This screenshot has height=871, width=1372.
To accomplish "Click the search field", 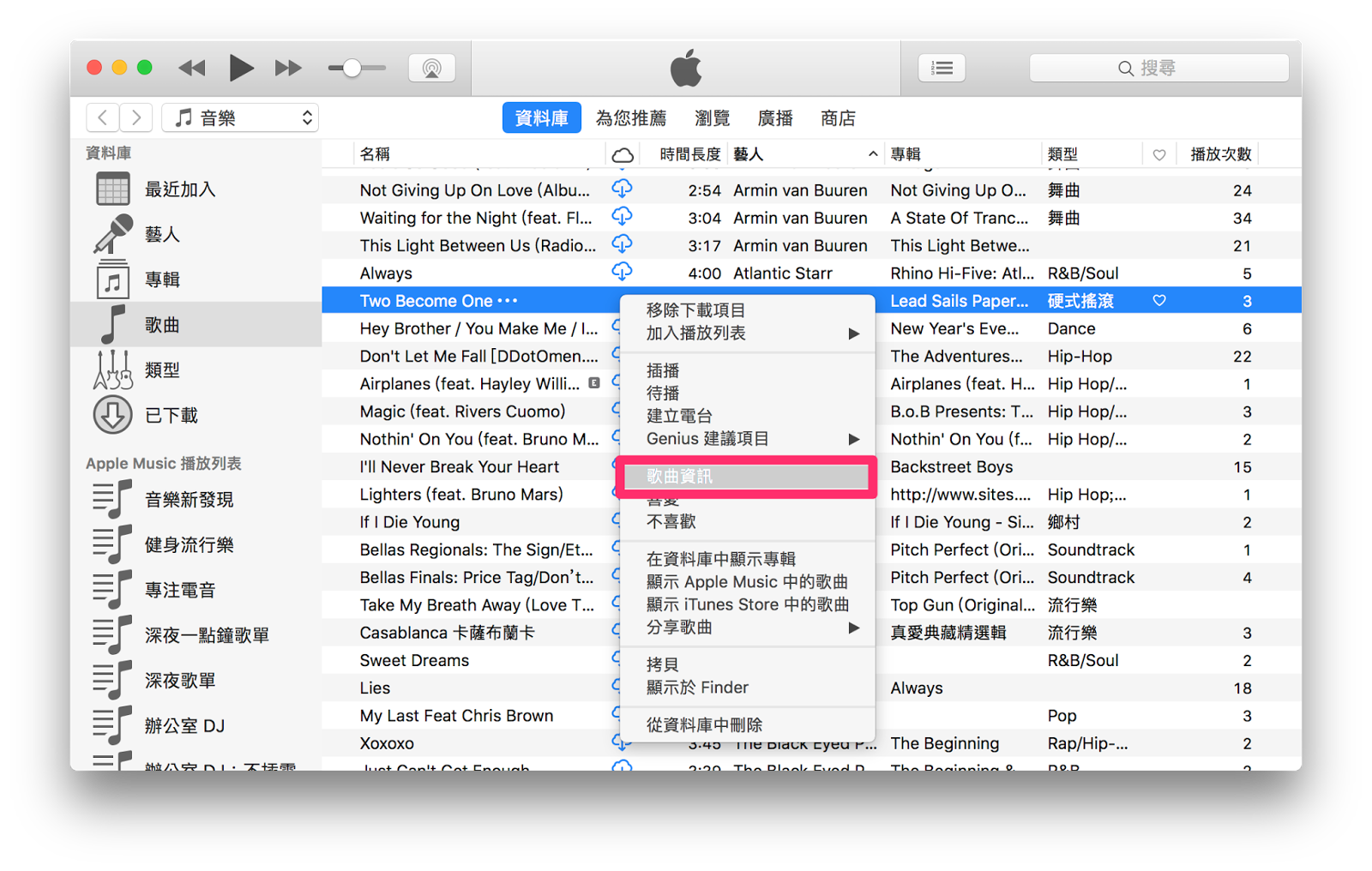I will (x=1158, y=68).
